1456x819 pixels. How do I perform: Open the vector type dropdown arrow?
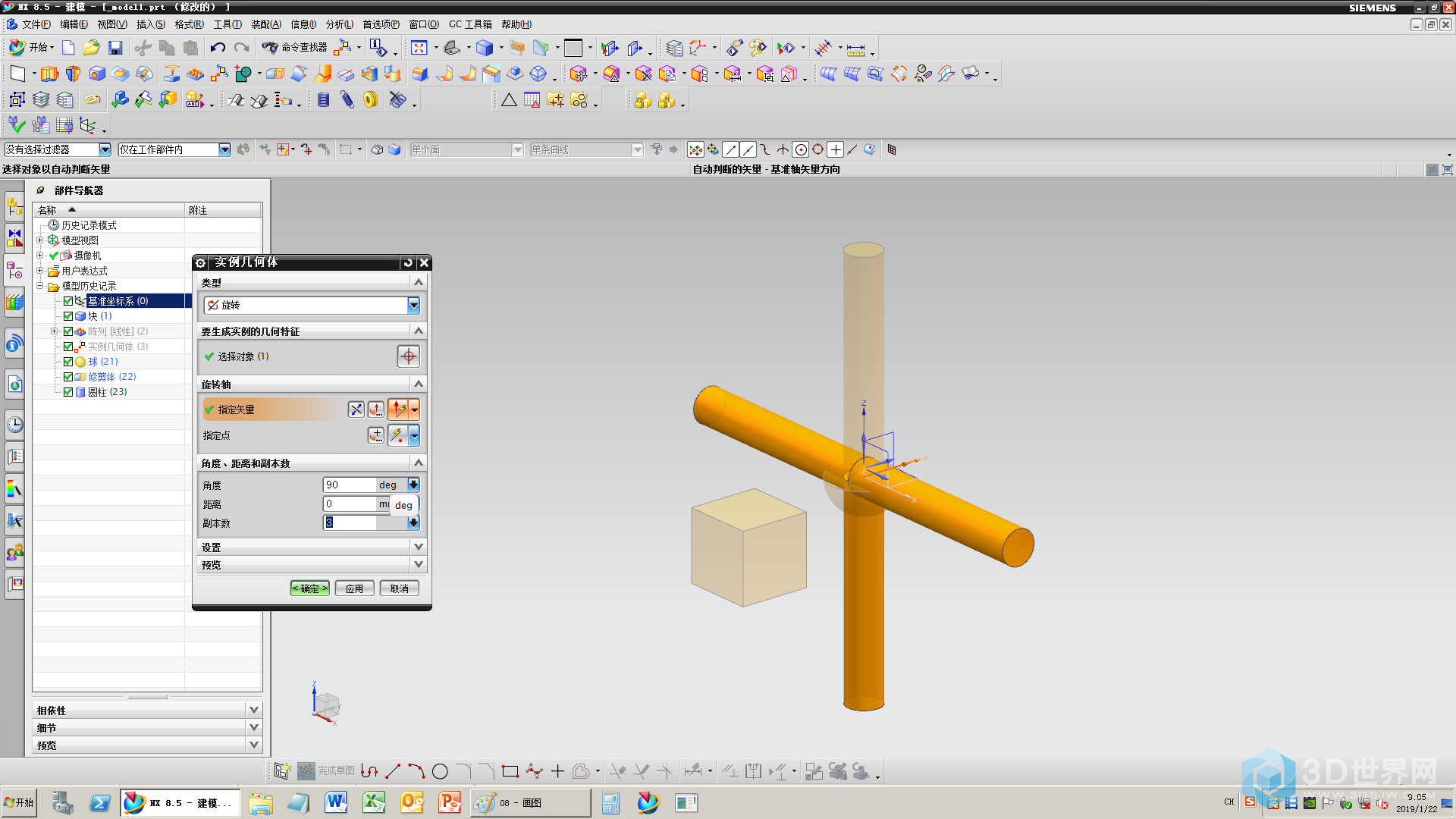[414, 409]
